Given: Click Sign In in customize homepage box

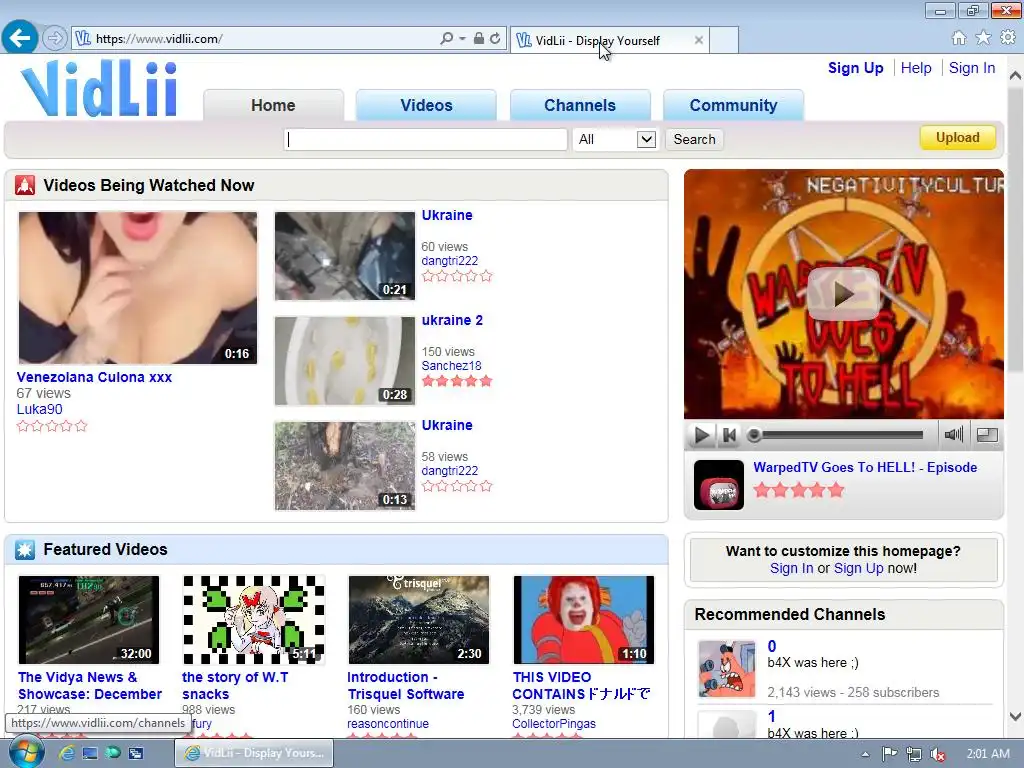Looking at the screenshot, I should [792, 568].
